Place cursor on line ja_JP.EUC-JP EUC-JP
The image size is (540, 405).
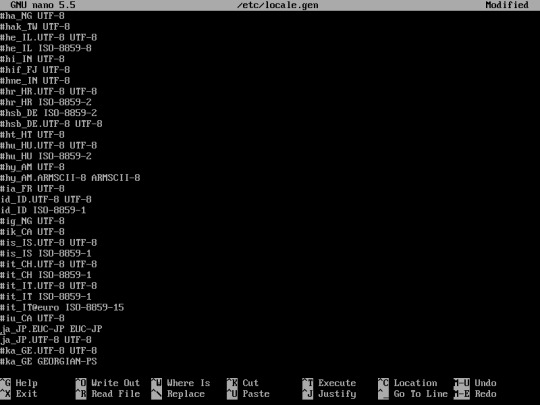[51, 329]
